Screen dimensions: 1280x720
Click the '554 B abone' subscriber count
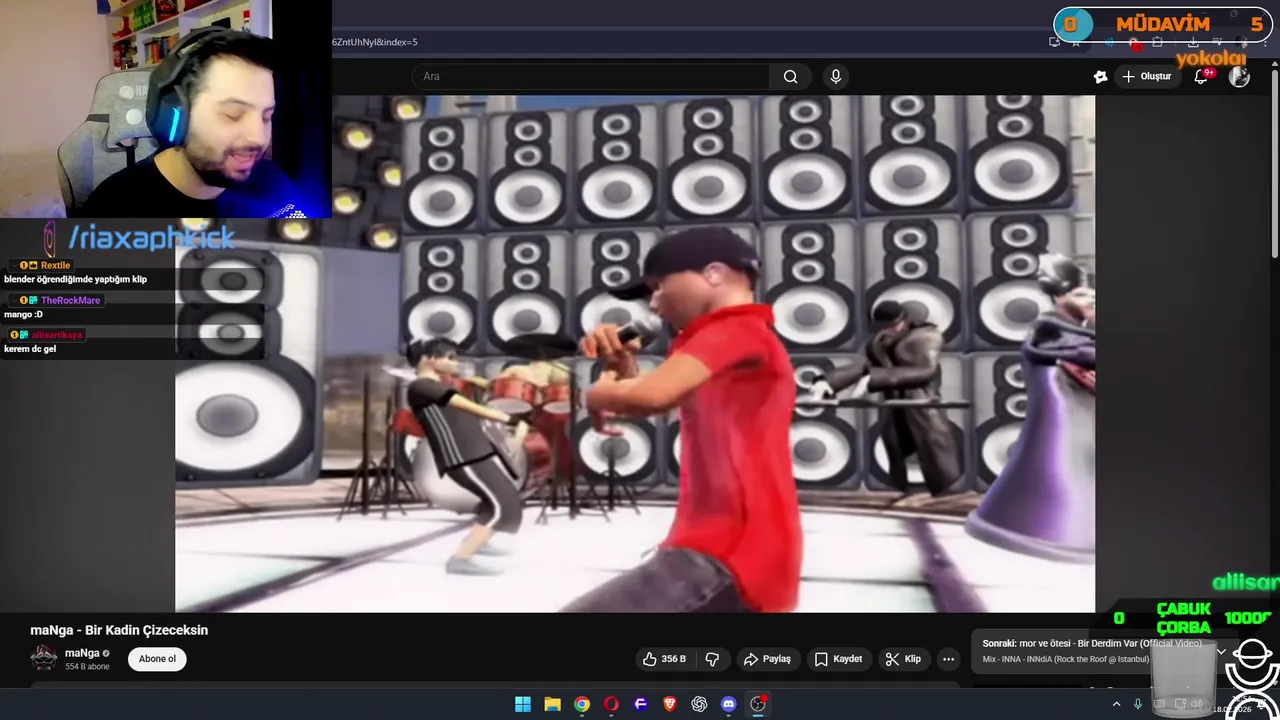87,667
